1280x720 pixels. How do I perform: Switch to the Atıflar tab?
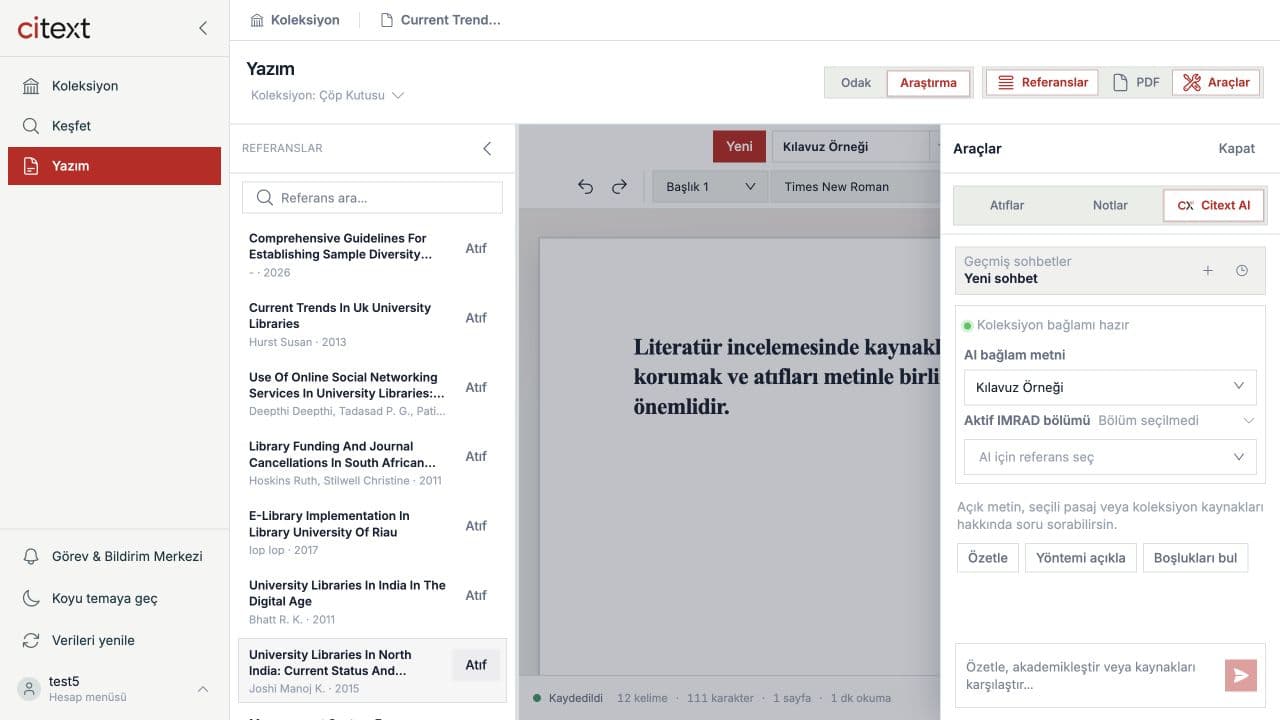point(1007,205)
